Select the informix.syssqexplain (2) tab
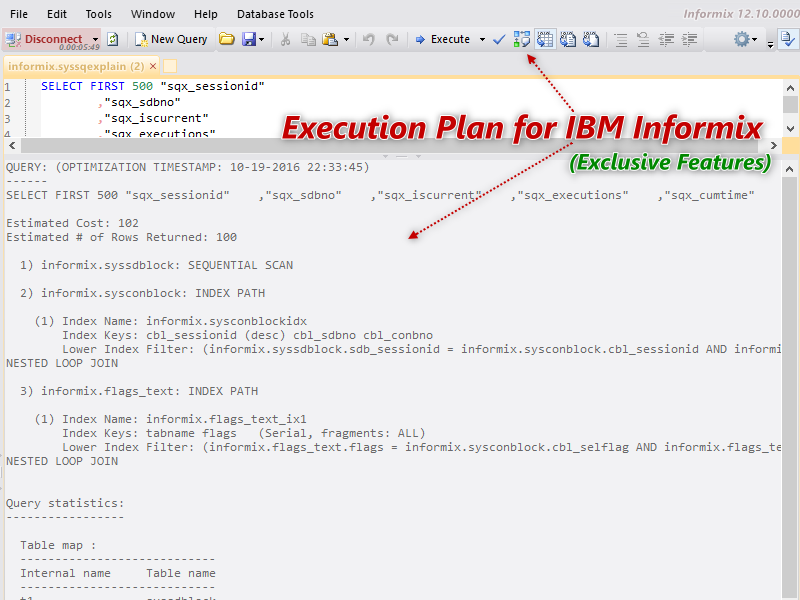This screenshot has height=600, width=800. point(76,66)
